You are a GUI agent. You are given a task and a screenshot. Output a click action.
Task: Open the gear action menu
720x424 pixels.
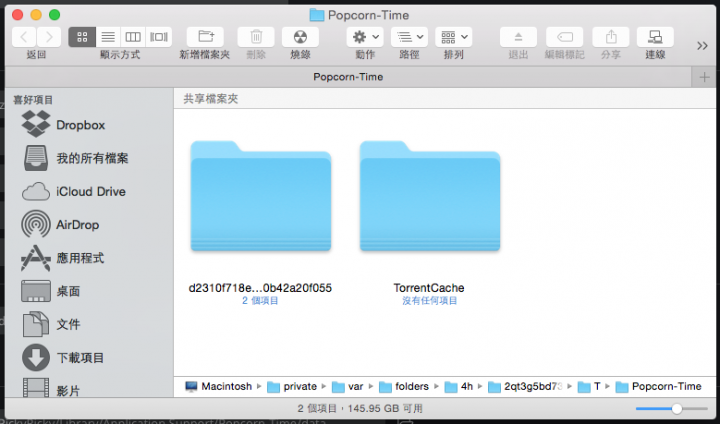[x=365, y=37]
